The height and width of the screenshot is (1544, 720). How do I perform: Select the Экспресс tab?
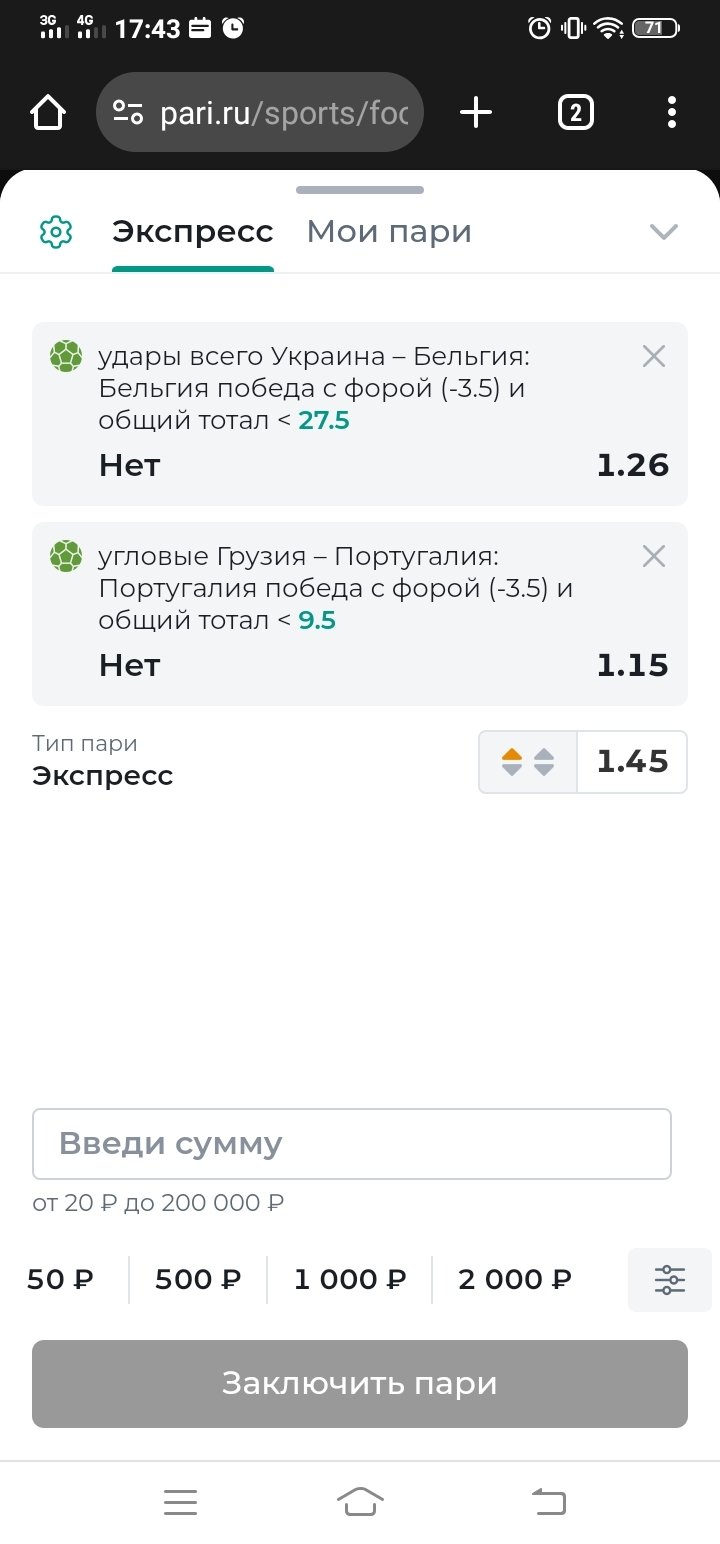(192, 232)
